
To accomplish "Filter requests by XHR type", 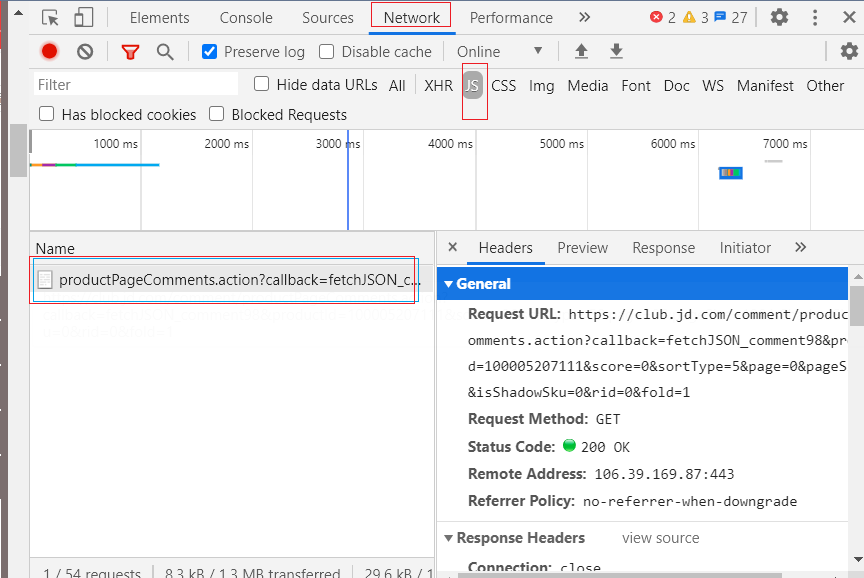I will [x=438, y=86].
